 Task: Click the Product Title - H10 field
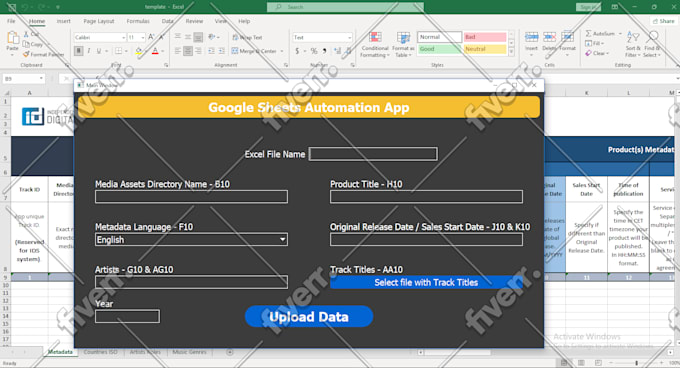(426, 197)
